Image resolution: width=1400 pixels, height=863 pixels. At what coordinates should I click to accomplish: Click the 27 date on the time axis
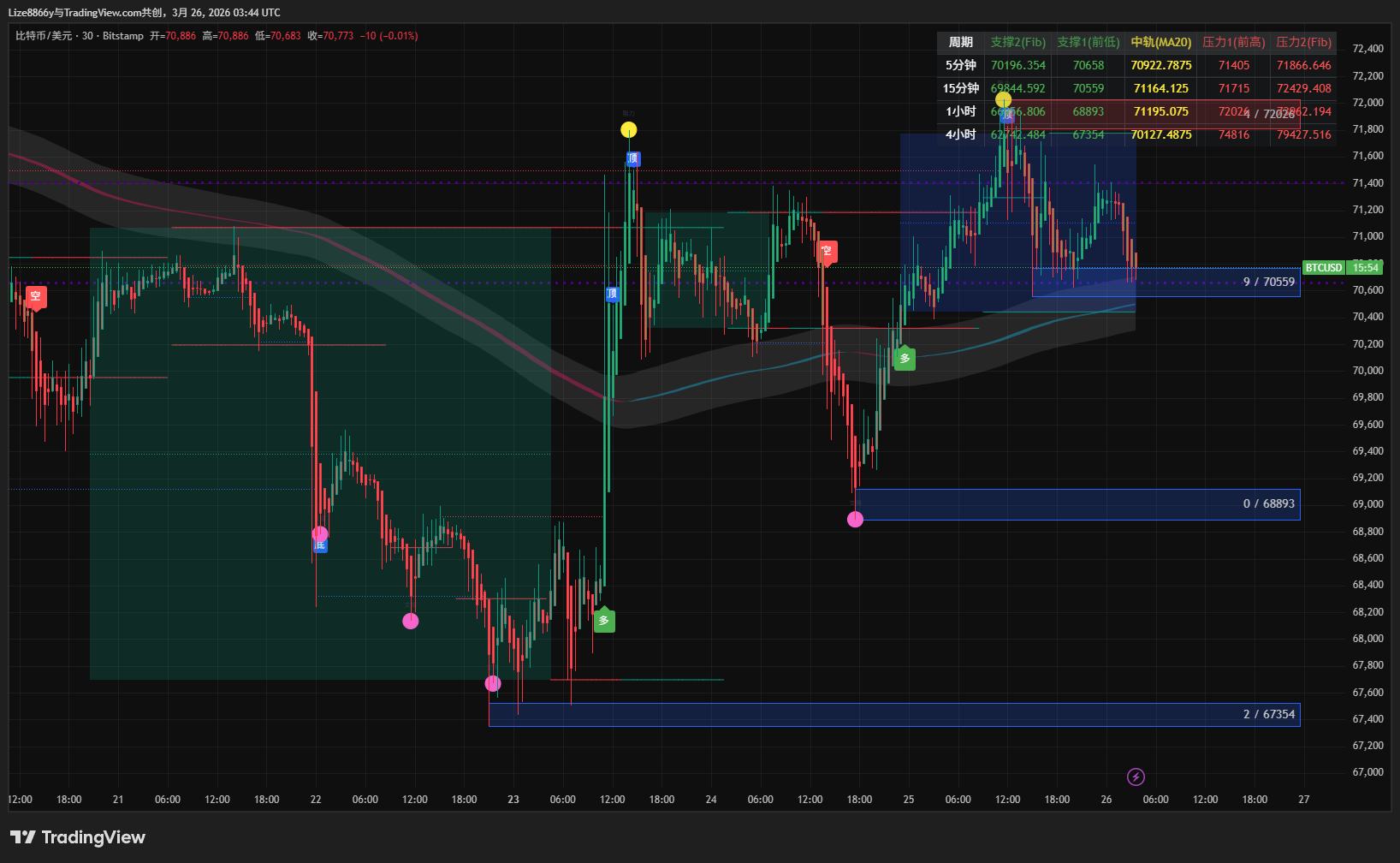[1303, 800]
